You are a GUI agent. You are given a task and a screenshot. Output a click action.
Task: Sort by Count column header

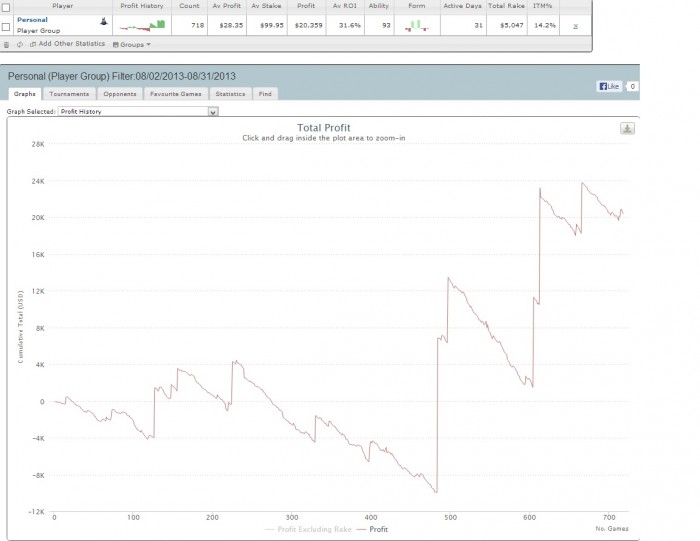point(189,6)
